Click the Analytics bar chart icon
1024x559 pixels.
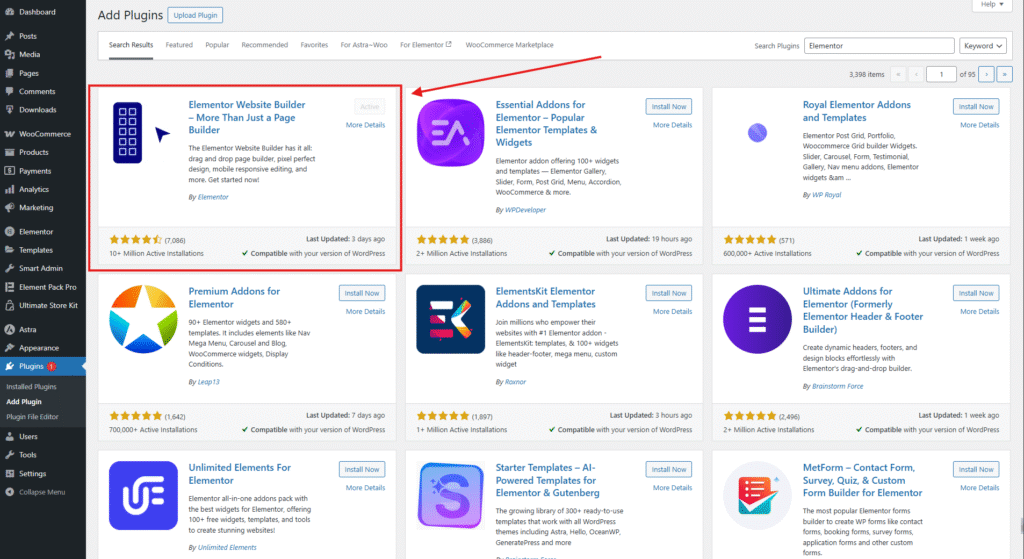[x=9, y=189]
